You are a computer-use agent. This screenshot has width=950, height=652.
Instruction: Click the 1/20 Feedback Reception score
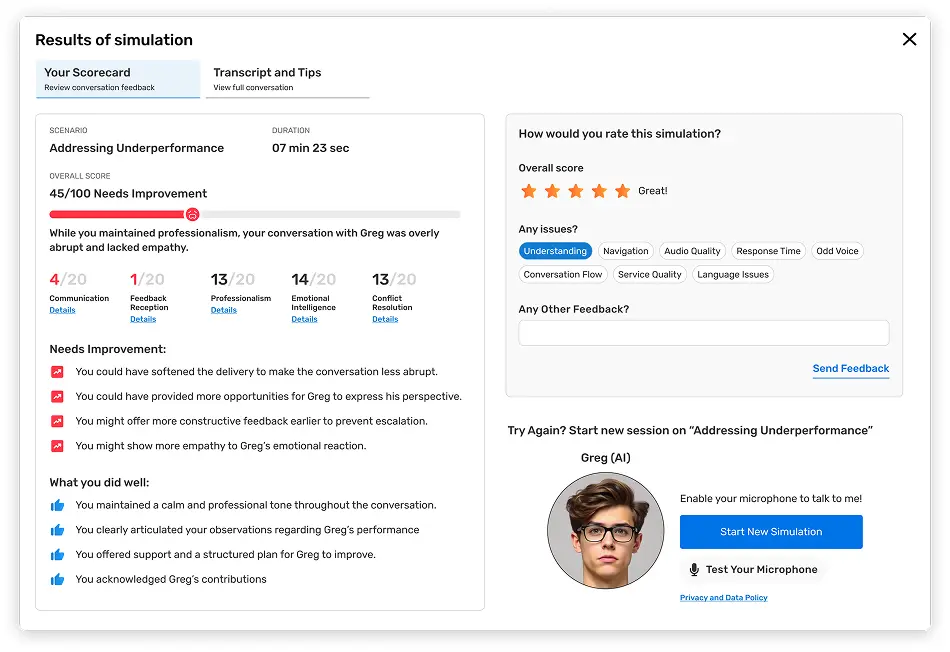[147, 279]
